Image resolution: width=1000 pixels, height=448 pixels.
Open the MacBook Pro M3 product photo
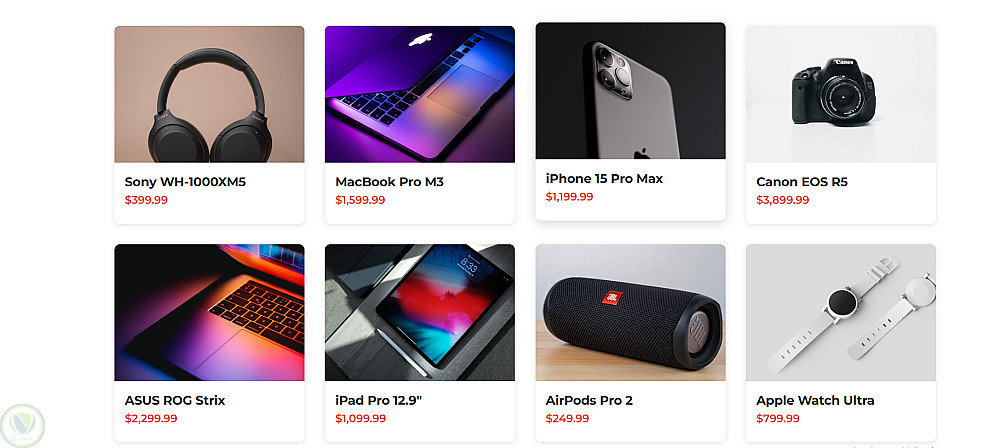pos(420,94)
